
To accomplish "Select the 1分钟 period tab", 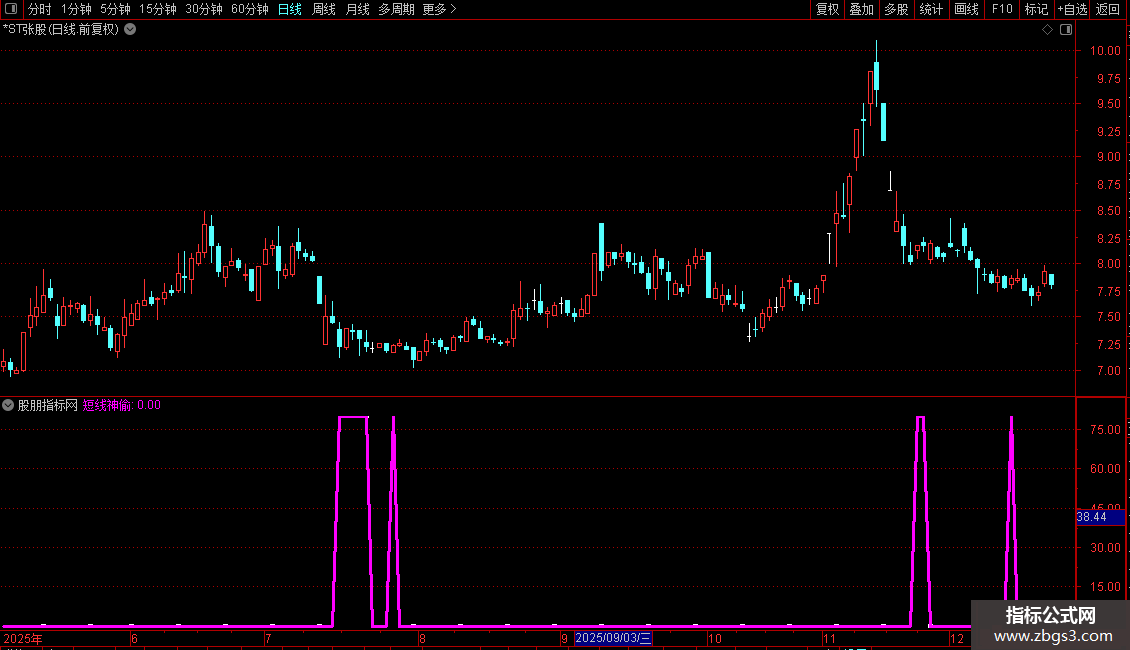I will pyautogui.click(x=76, y=9).
